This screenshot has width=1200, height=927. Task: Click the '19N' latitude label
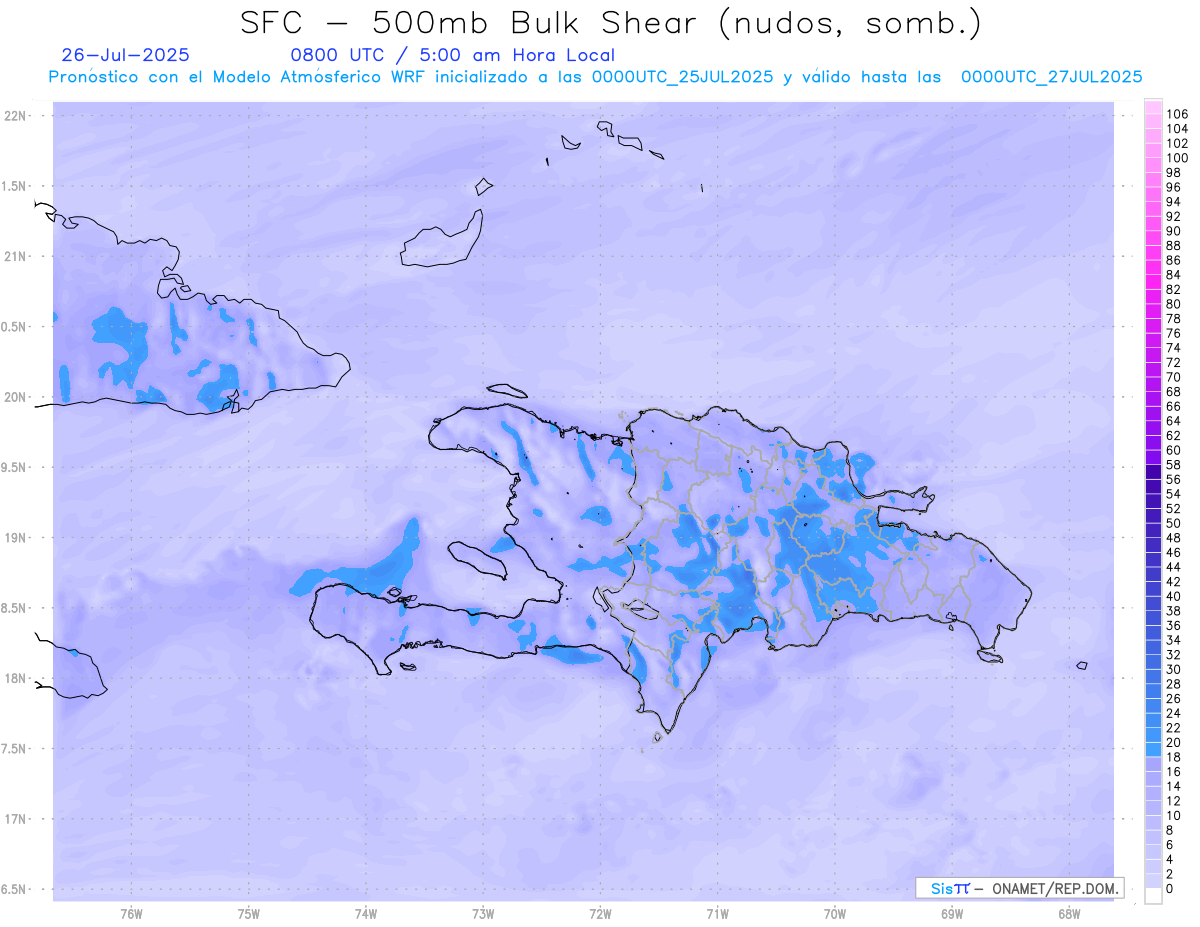pyautogui.click(x=16, y=538)
